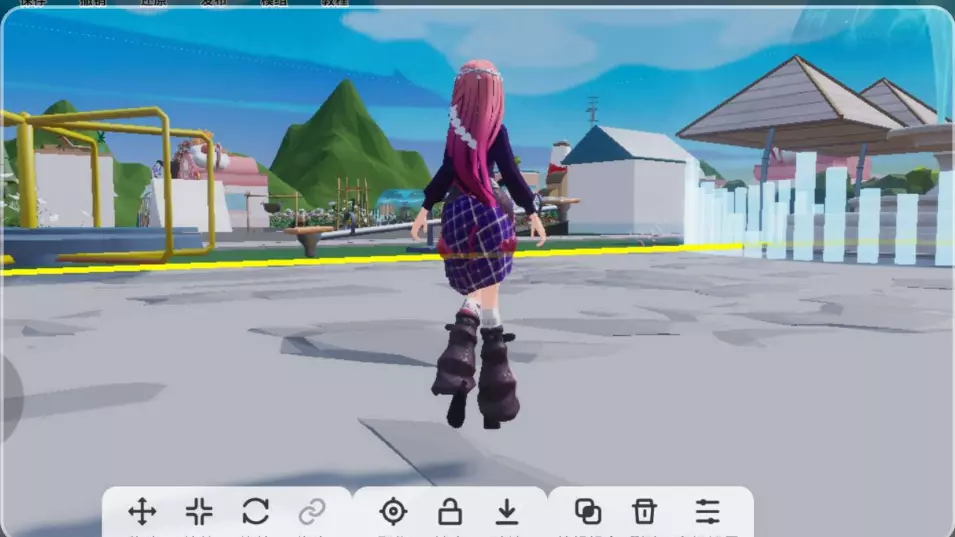955x537 pixels.
Task: Toggle the padlock lock icon
Action: [450, 512]
